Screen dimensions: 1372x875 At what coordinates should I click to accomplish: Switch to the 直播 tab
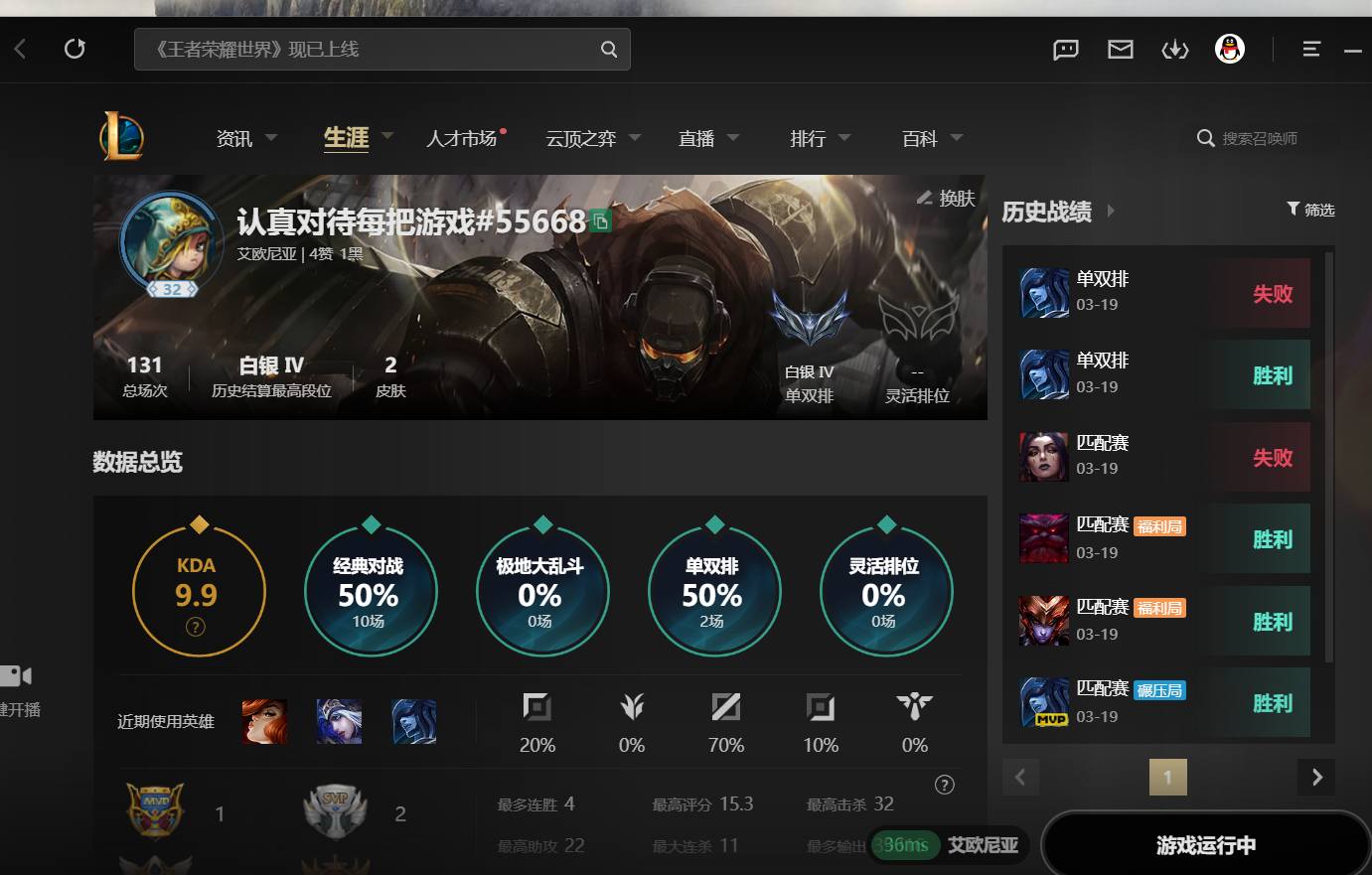(695, 138)
